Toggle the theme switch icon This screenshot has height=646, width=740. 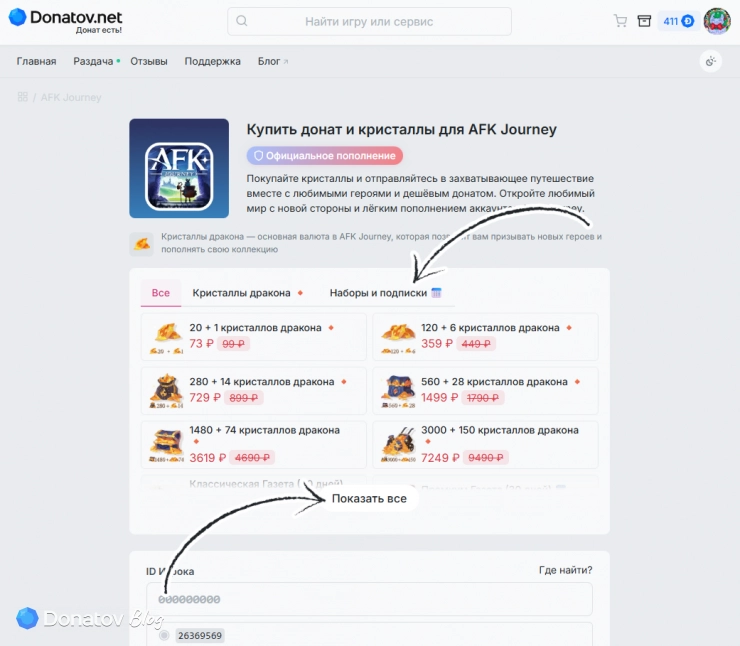[x=710, y=61]
